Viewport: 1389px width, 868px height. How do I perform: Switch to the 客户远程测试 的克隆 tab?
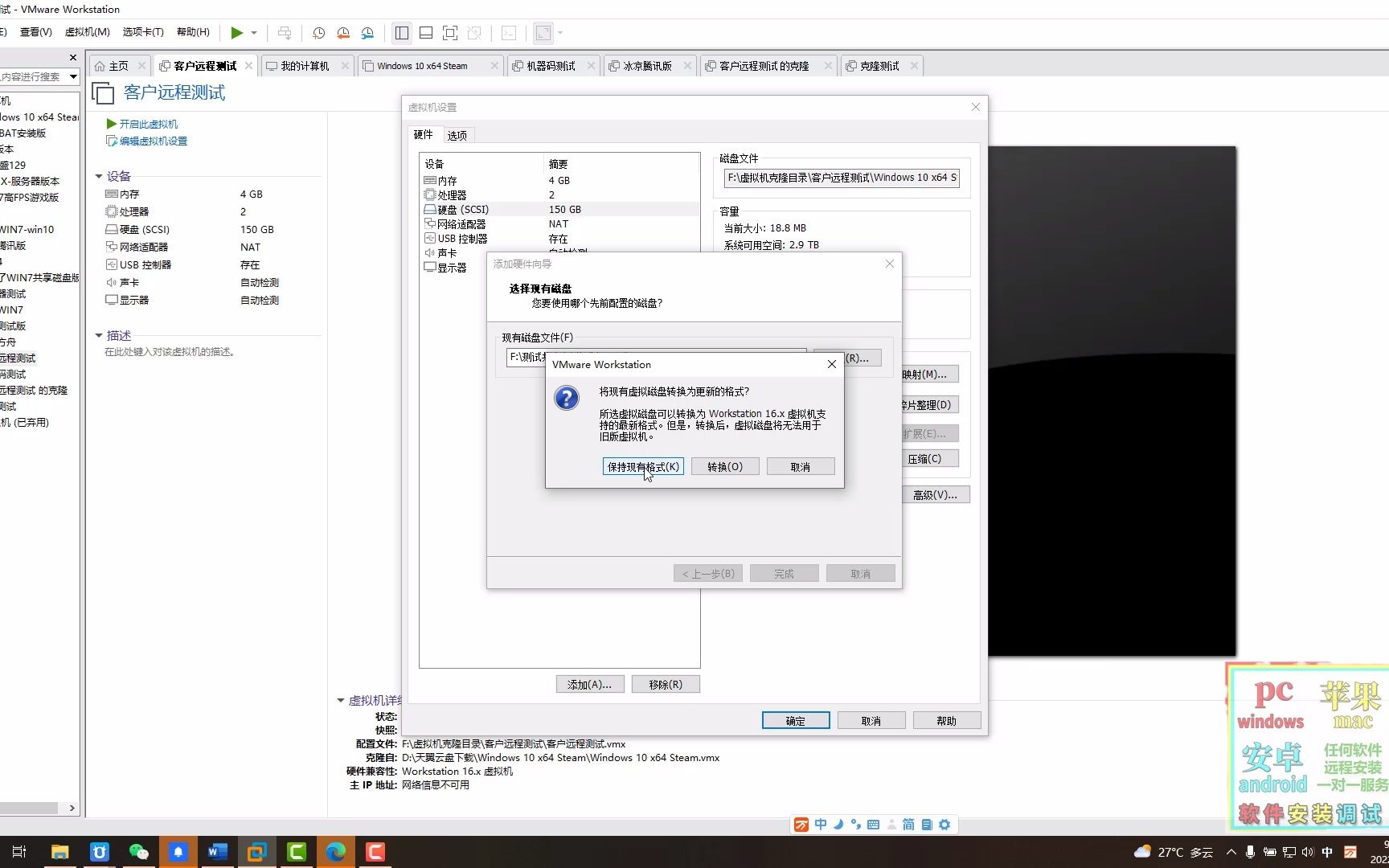pos(764,66)
